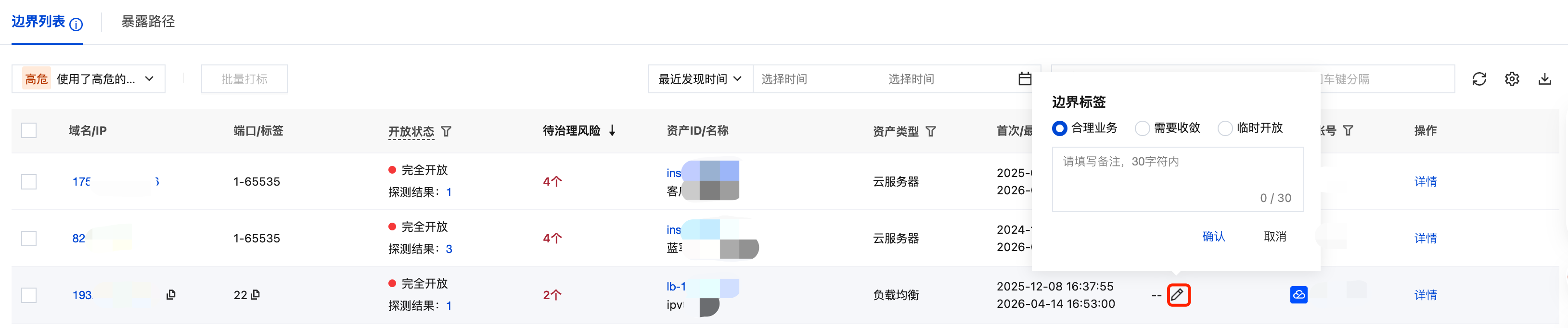The width and height of the screenshot is (1568, 328).
Task: Click the info icon beside 边界列表
Action: click(x=76, y=25)
